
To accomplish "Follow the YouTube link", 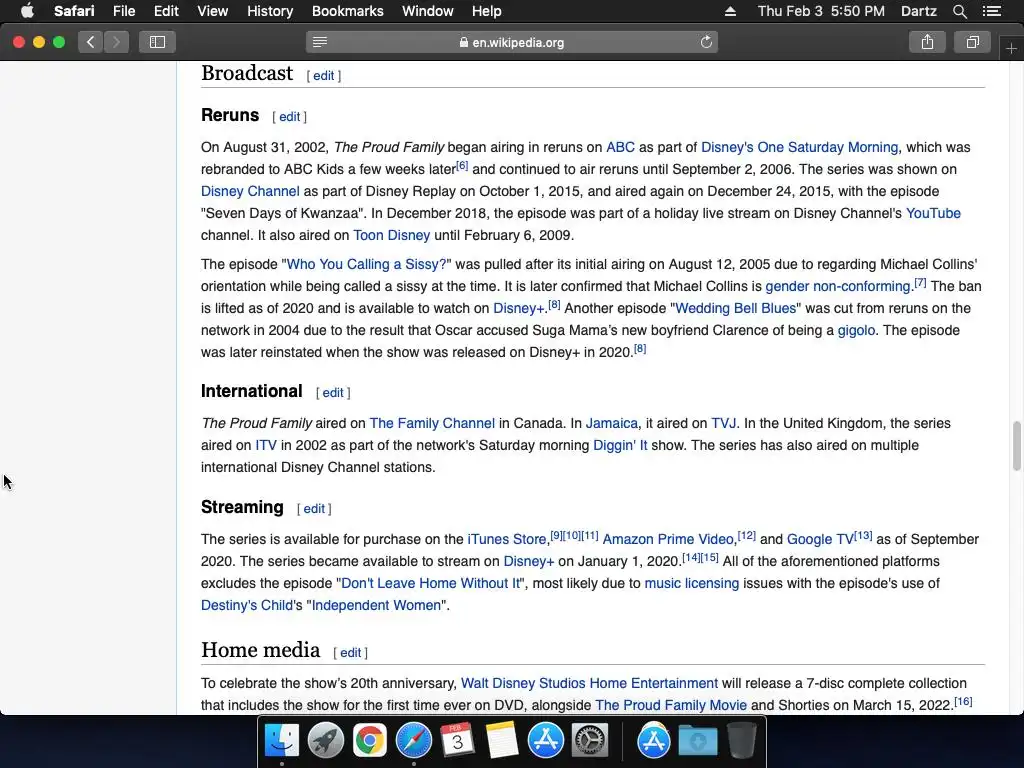I will (933, 214).
